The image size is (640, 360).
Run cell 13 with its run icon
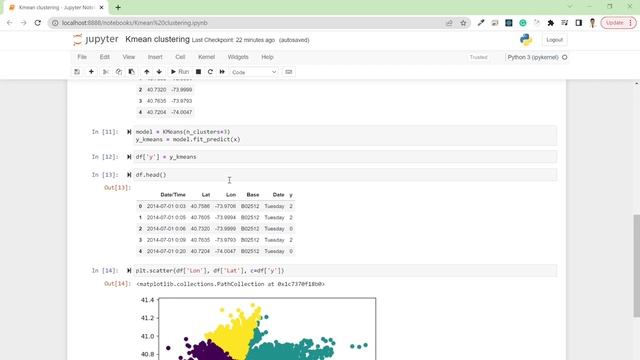129,175
